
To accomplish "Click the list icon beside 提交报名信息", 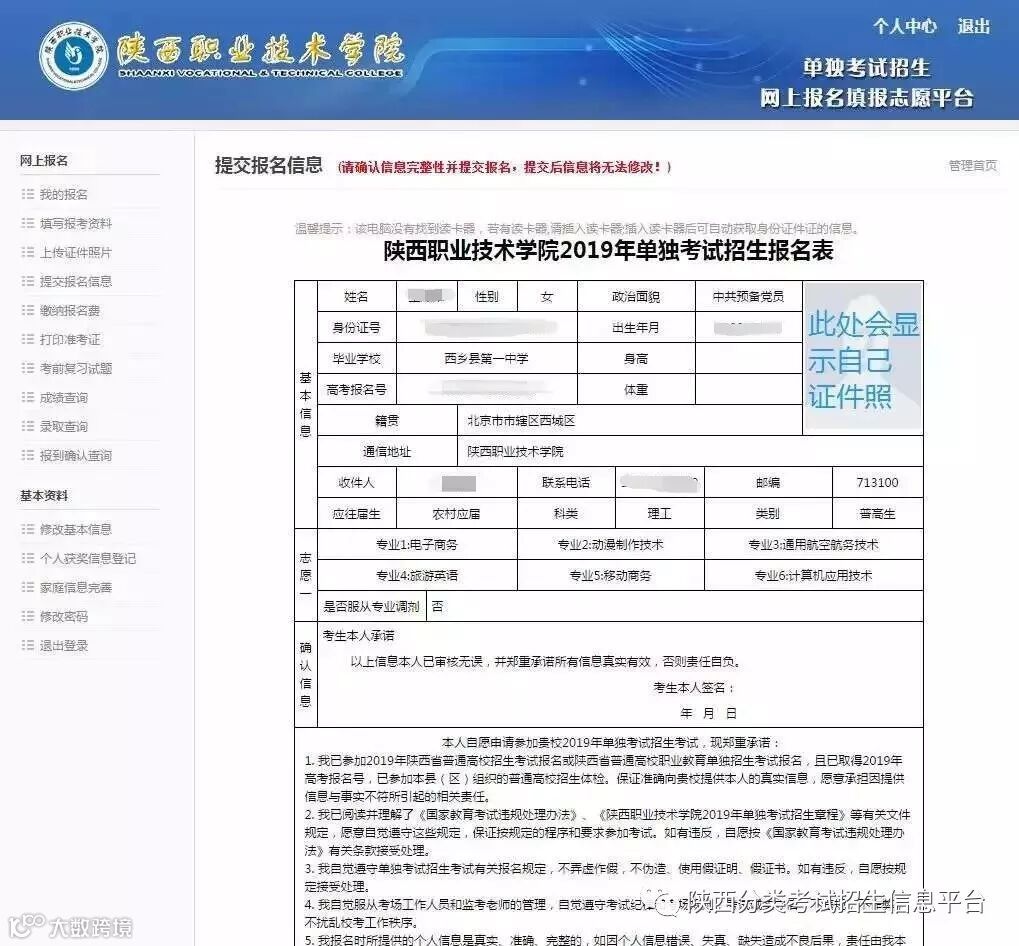I will tap(27, 281).
